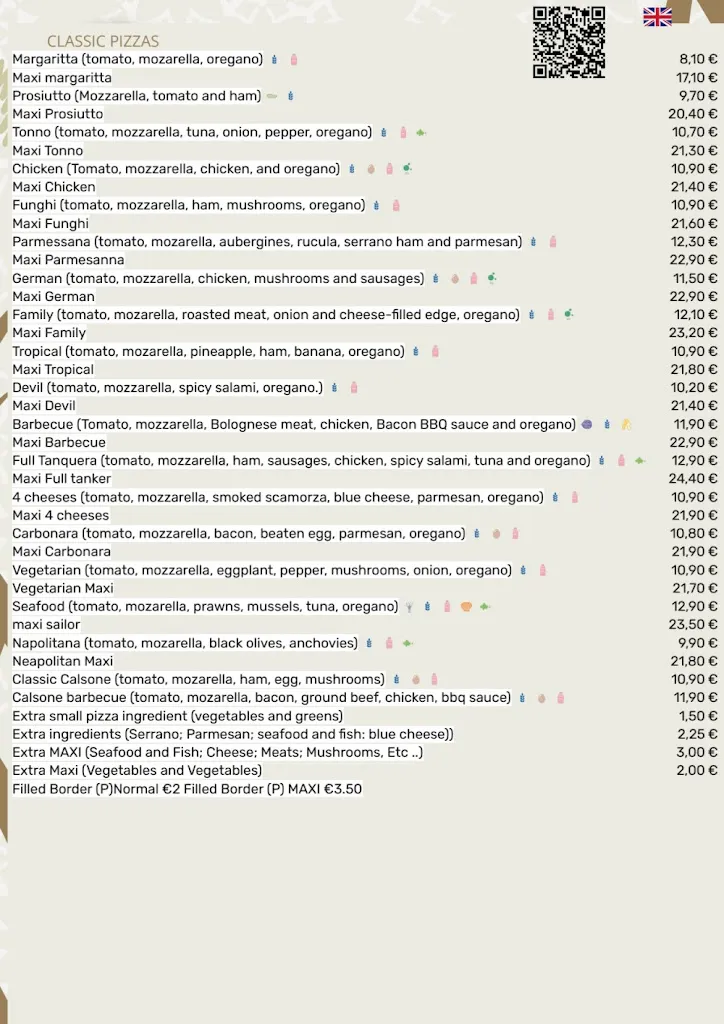Click the Neapolitan Maxi item
Screen dimensions: 724x1024
tap(63, 662)
